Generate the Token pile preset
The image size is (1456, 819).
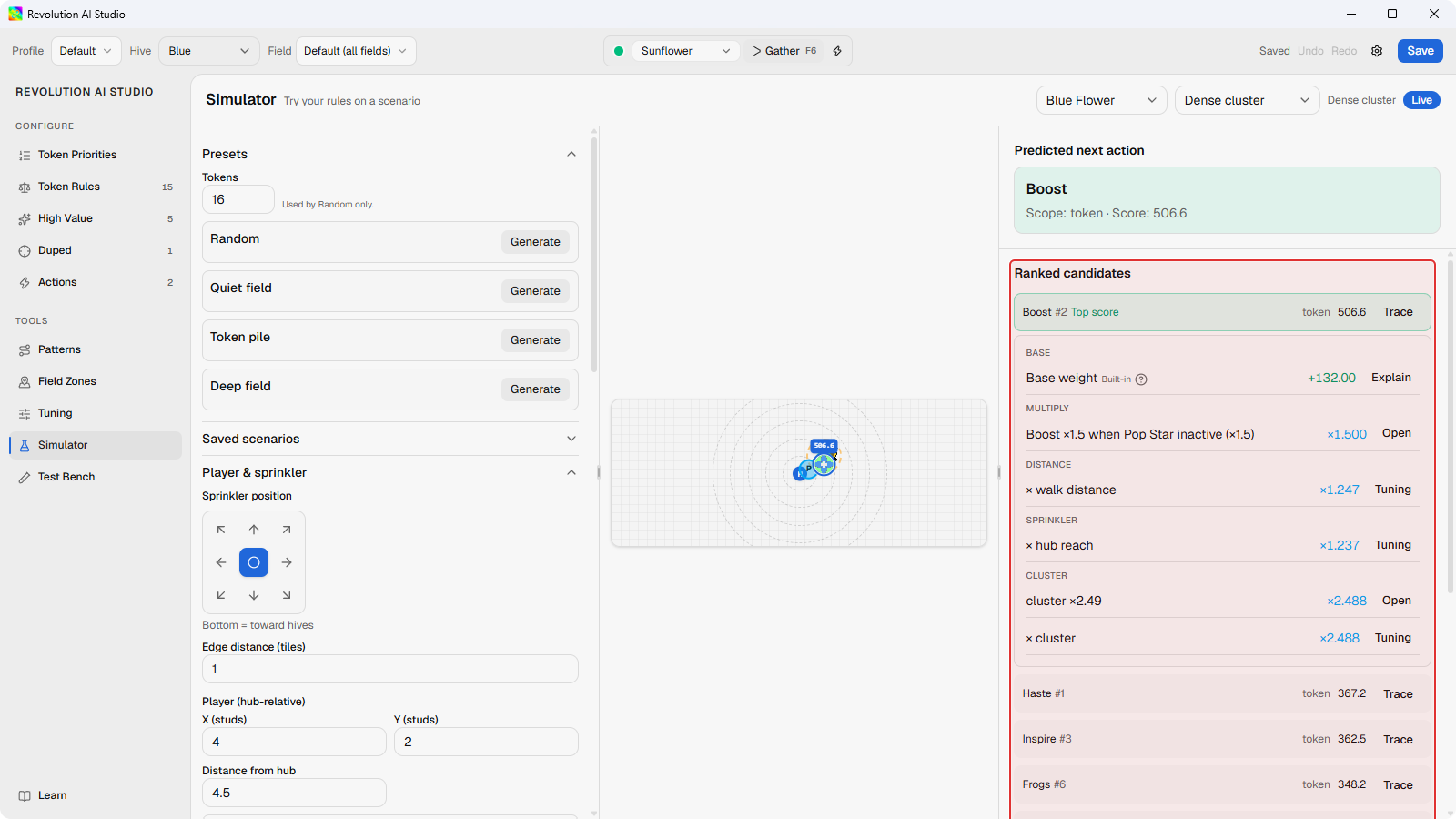[x=535, y=340]
